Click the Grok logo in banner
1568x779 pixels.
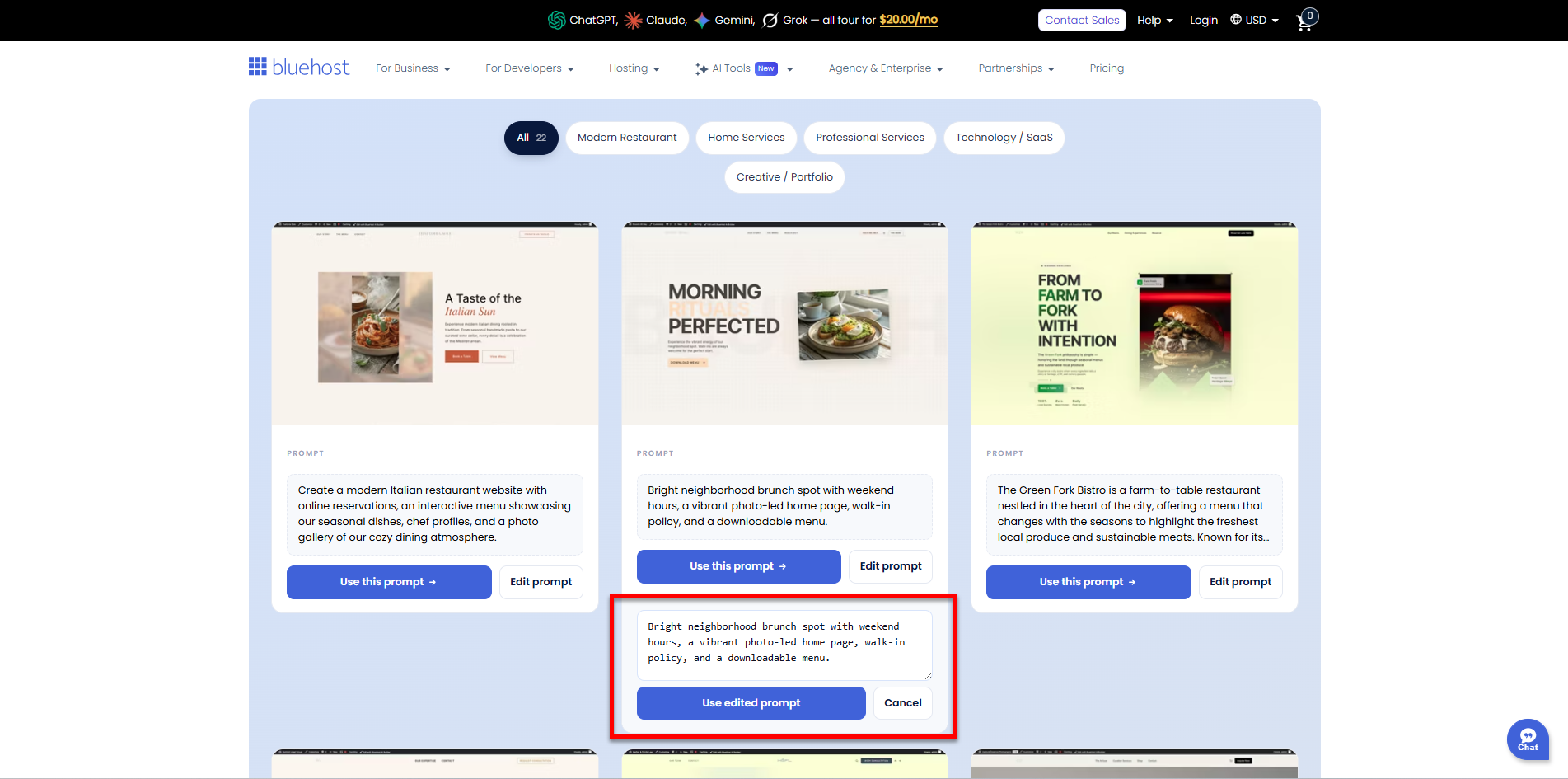(770, 20)
